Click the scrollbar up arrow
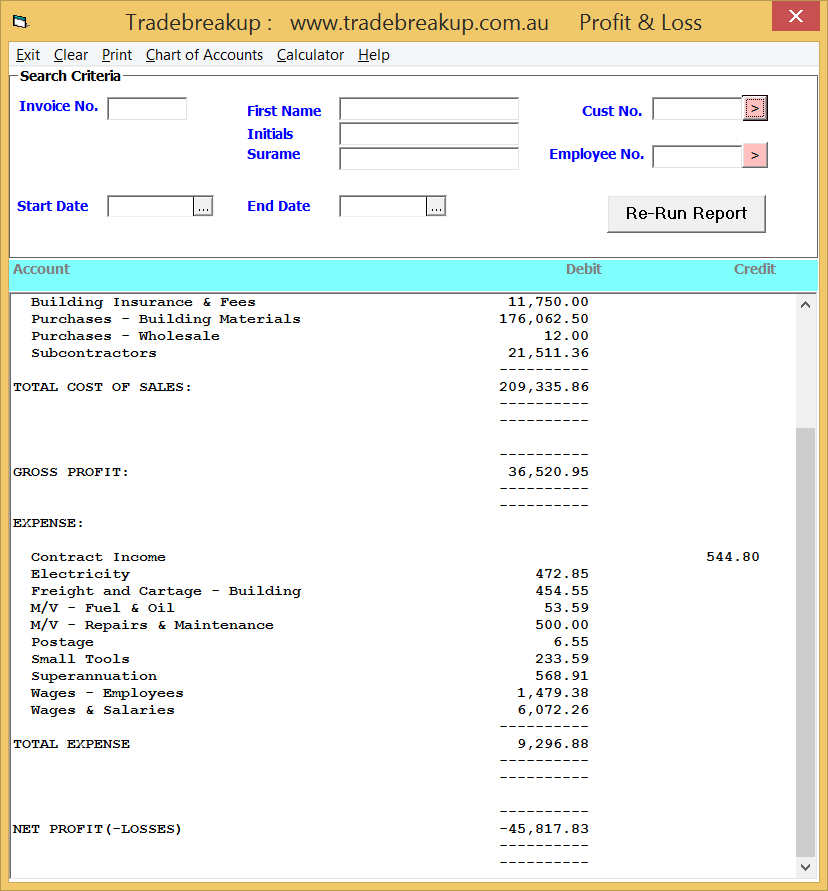 tap(805, 305)
